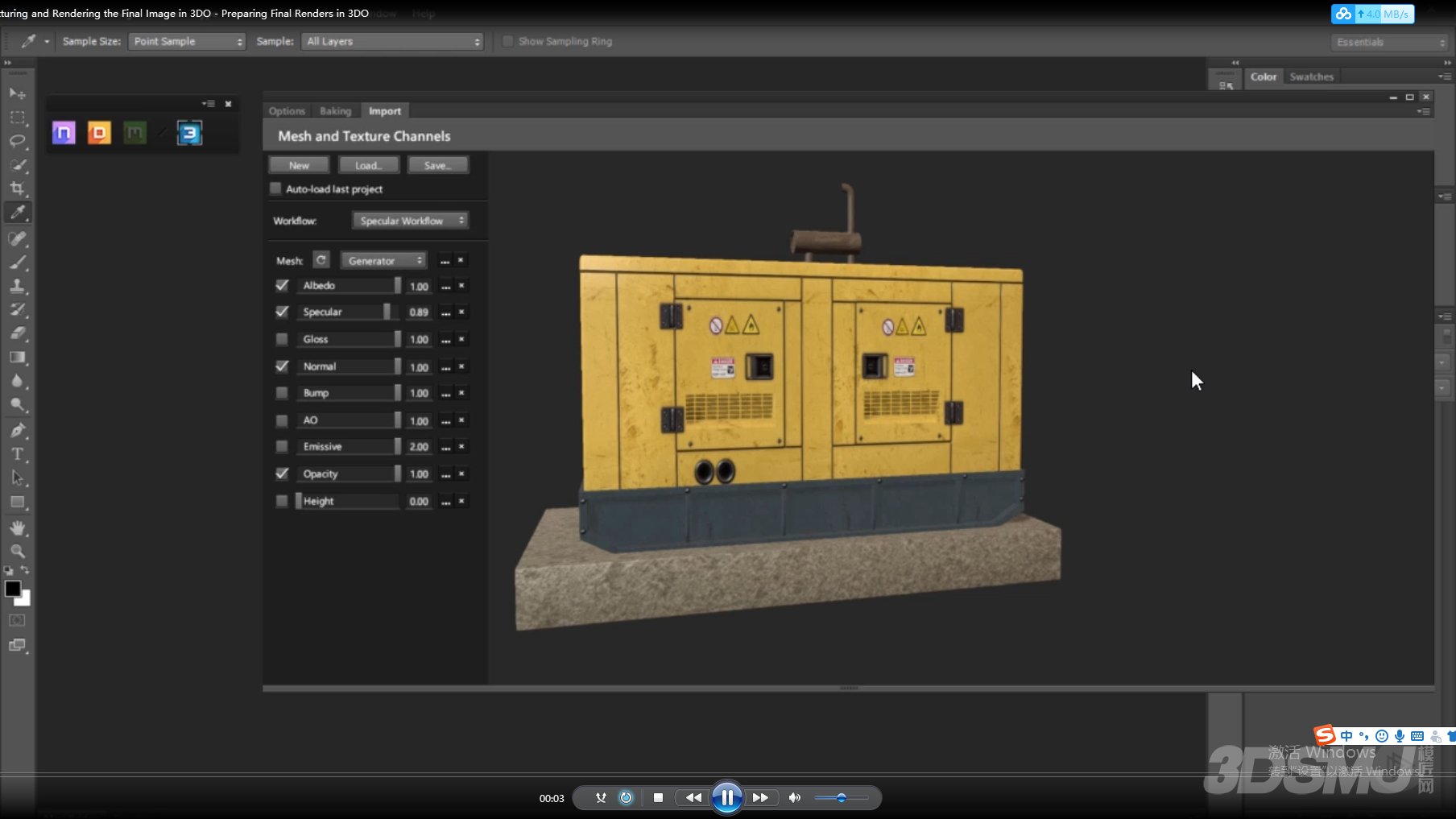Select the Pen tool

[17, 431]
